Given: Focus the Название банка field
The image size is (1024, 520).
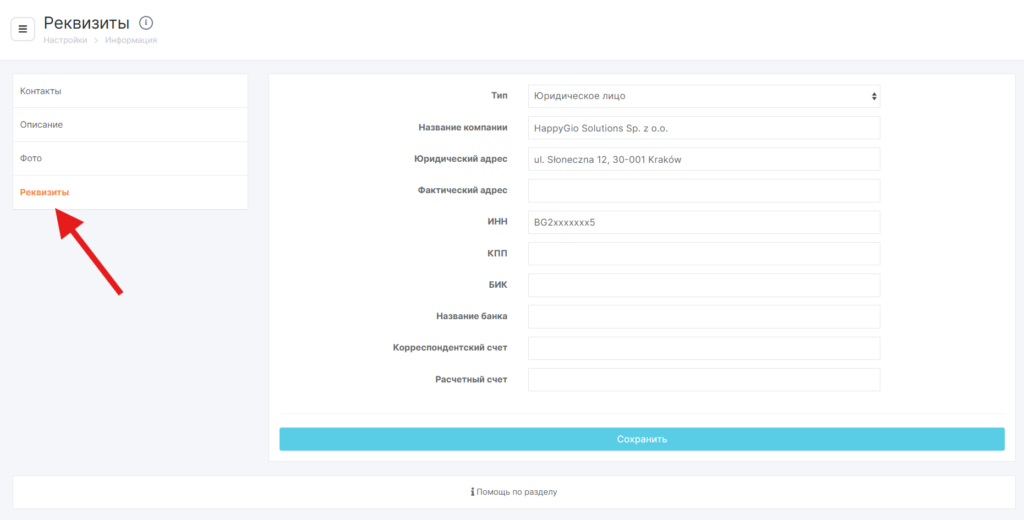Looking at the screenshot, I should point(703,317).
